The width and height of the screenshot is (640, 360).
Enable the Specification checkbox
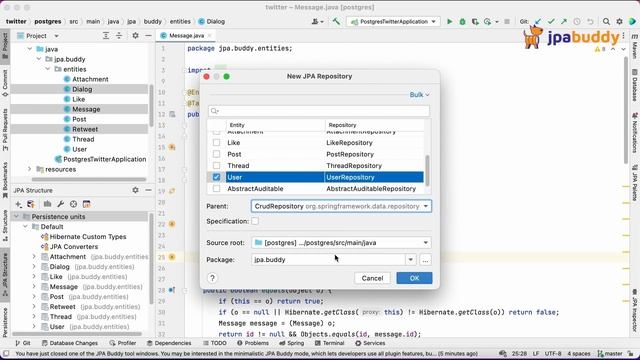point(255,221)
